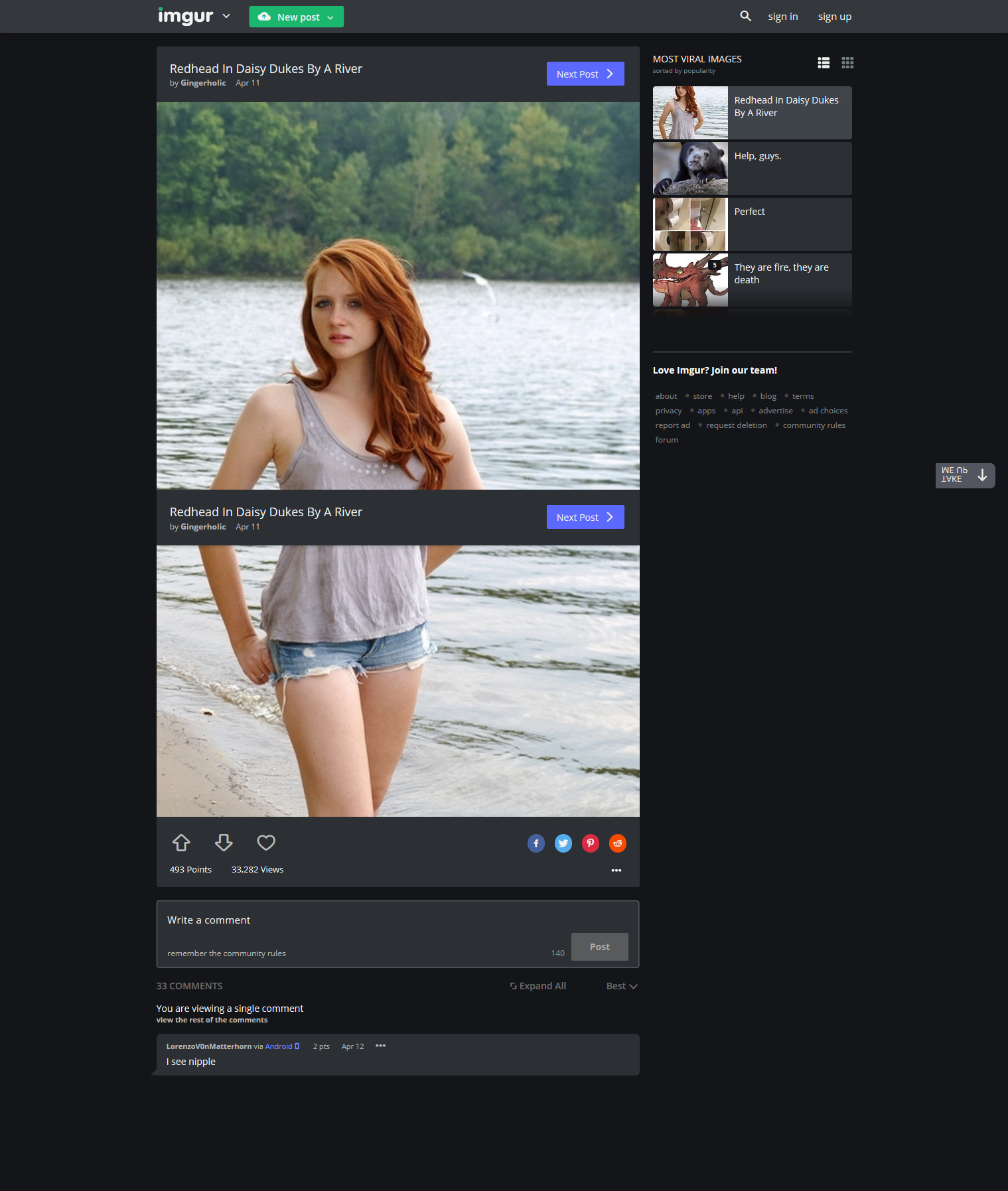The width and height of the screenshot is (1008, 1191).
Task: Open Gingerholic profile under top post title
Action: [203, 83]
